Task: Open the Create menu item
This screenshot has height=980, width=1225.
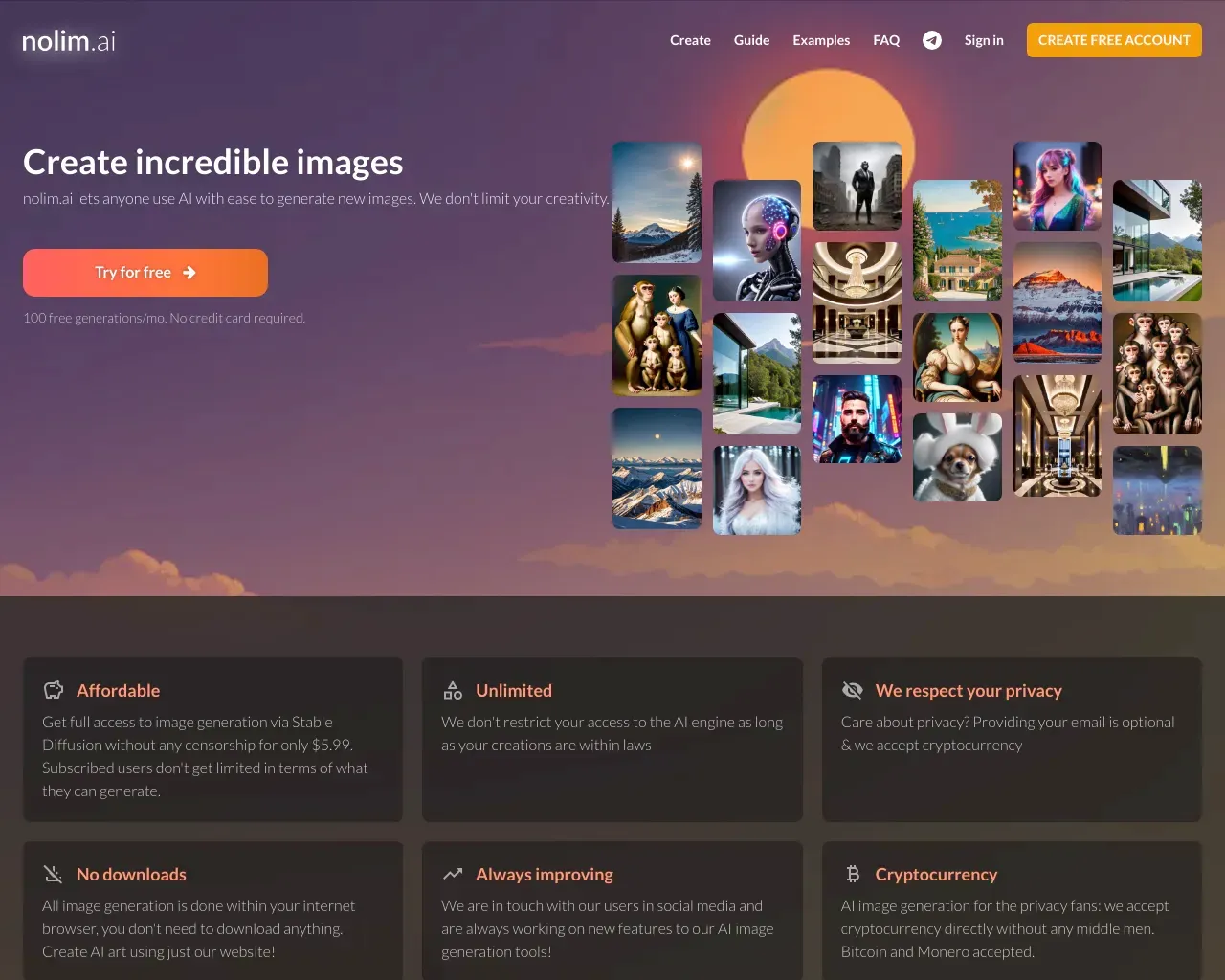Action: pos(690,40)
